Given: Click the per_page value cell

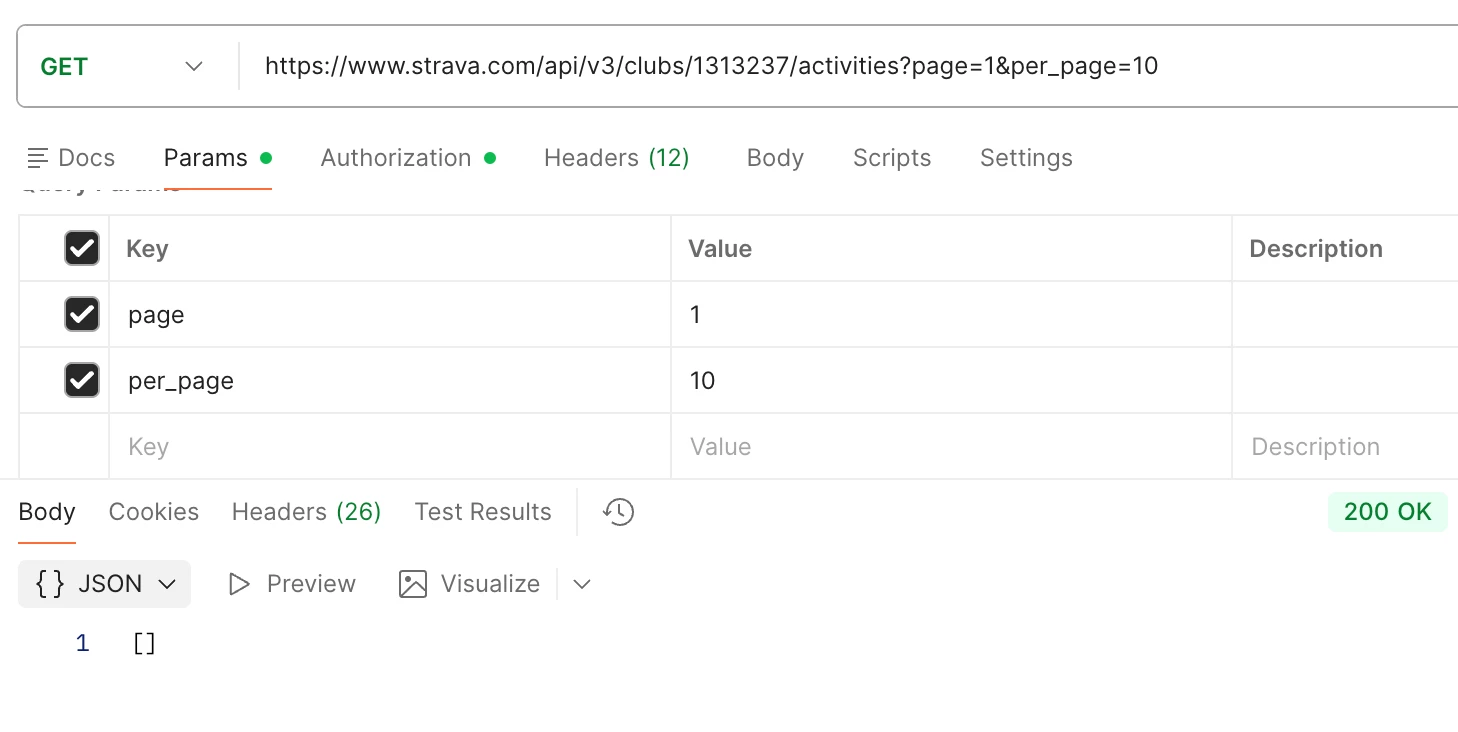Looking at the screenshot, I should 951,380.
